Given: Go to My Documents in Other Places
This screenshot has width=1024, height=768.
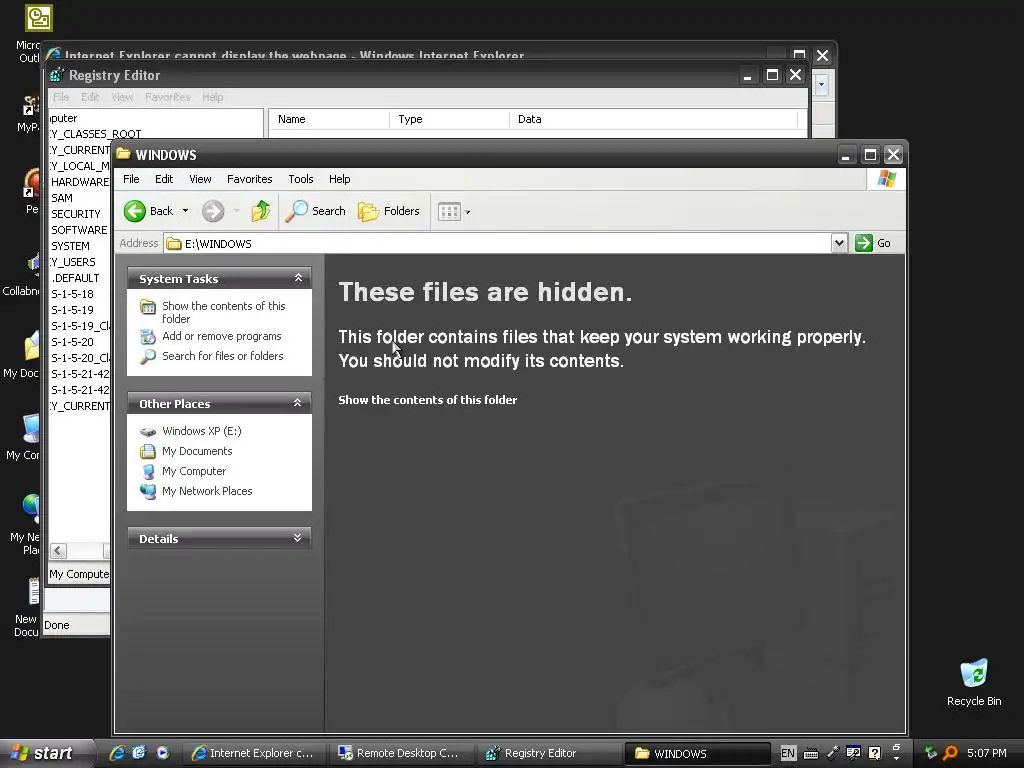Looking at the screenshot, I should click(197, 451).
